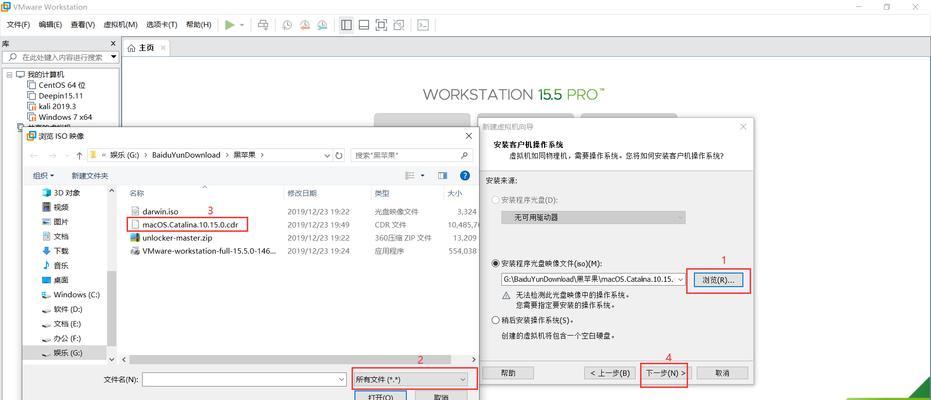
Task: Click the Forward arrow in file dialog
Action: (54, 155)
